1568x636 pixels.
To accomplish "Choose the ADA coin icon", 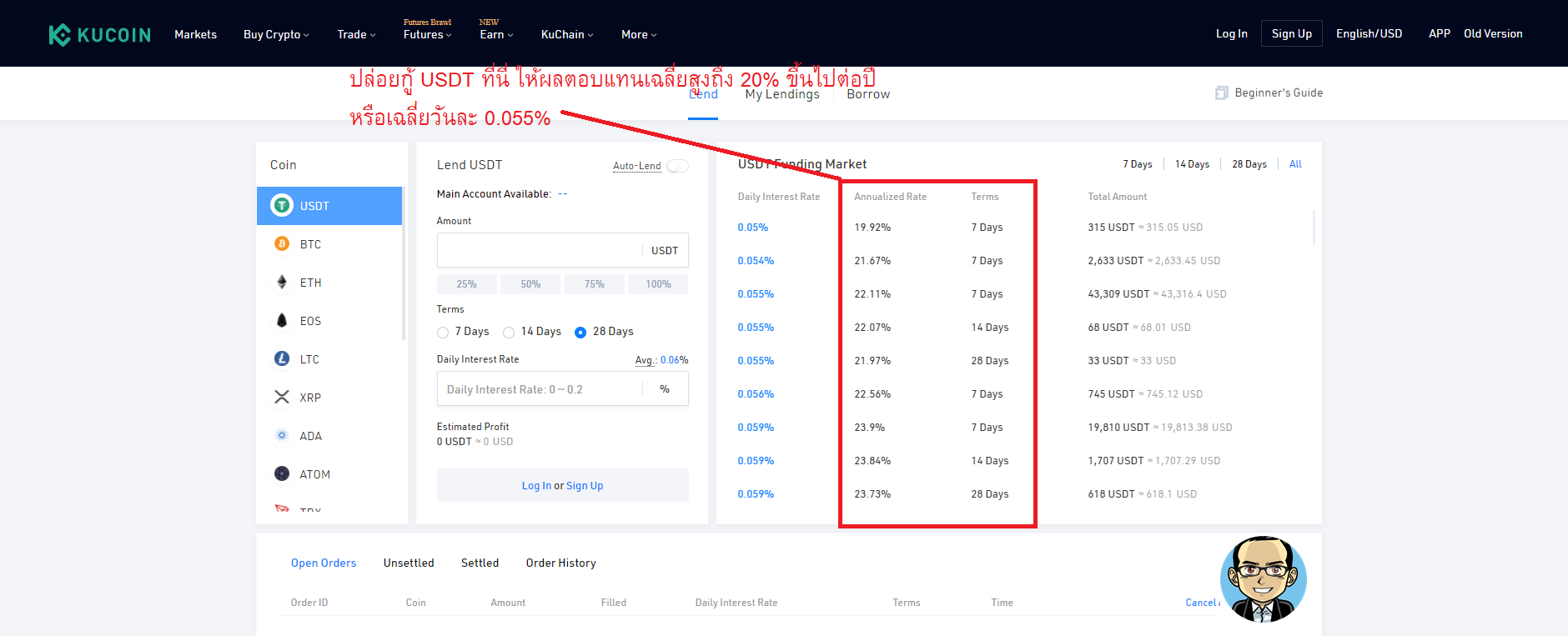I will tap(282, 435).
